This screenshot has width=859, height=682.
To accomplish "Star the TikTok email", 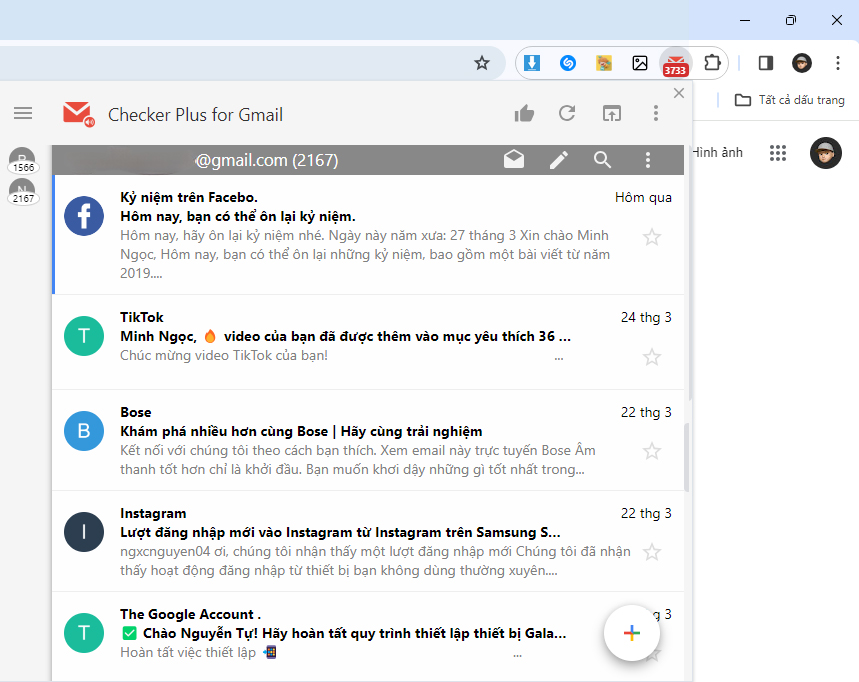I will coord(652,357).
